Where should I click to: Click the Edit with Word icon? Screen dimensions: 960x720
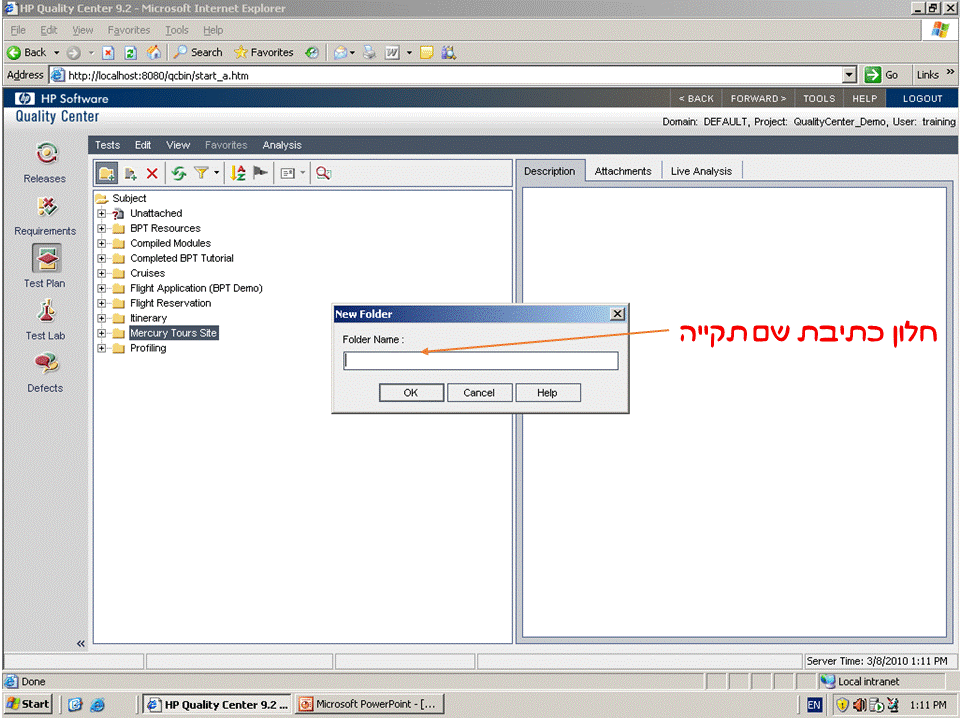coord(392,53)
